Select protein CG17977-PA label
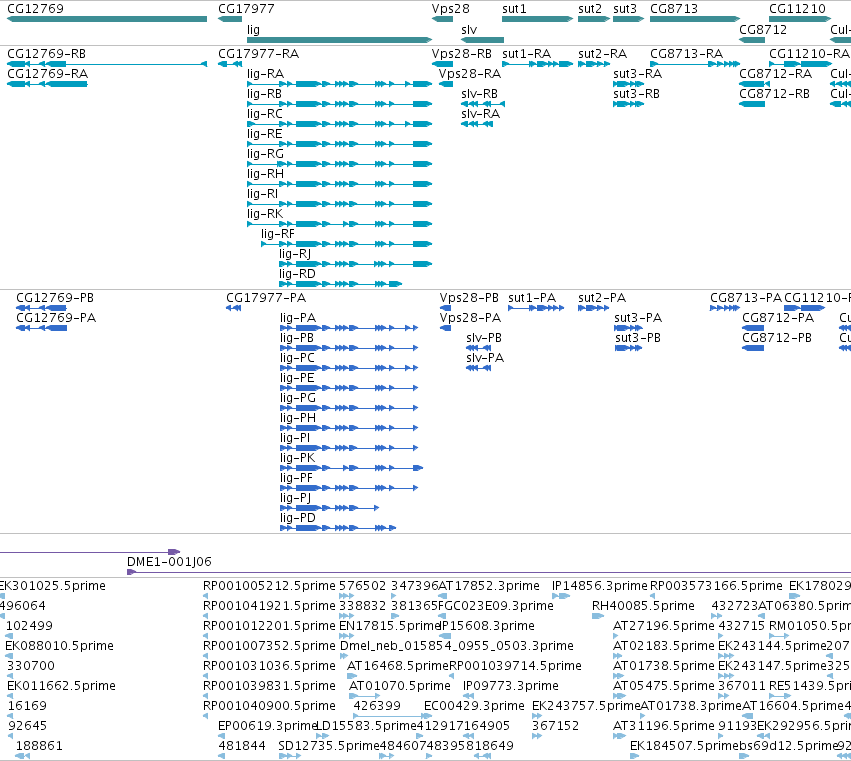Image resolution: width=851 pixels, height=761 pixels. 266,297
